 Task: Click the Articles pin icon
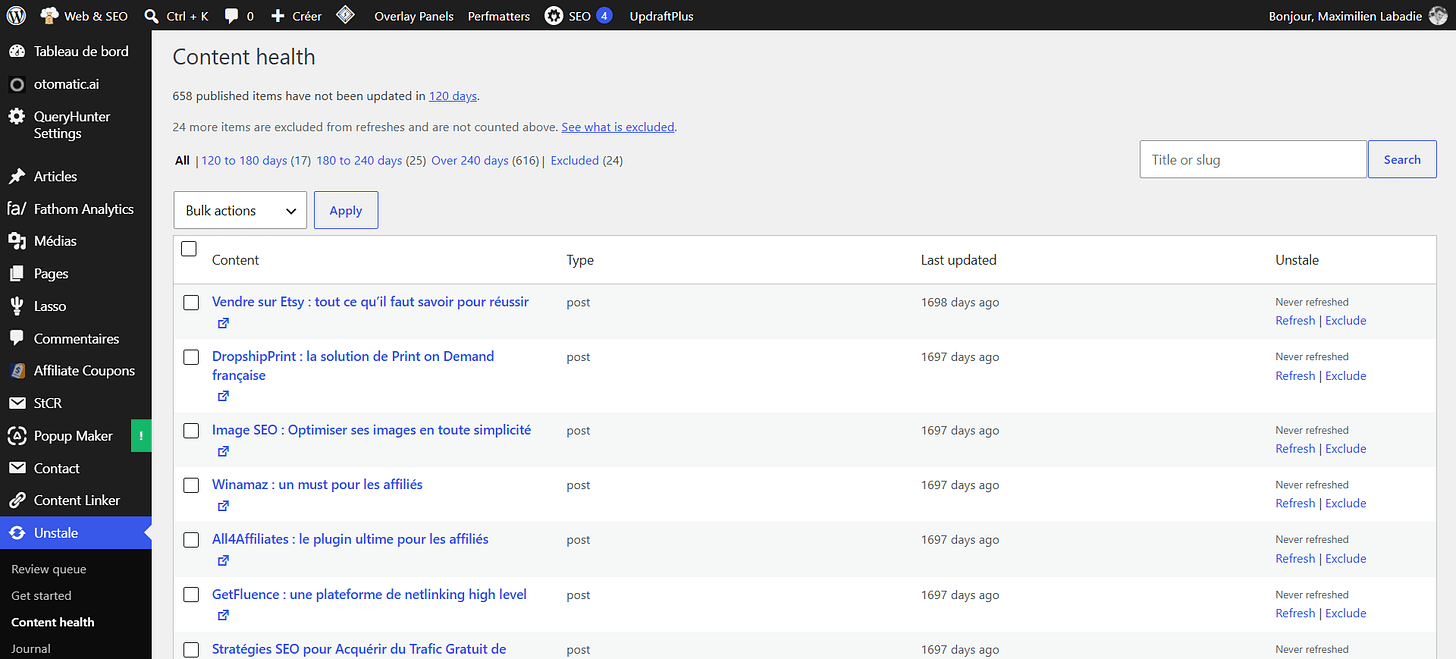(16, 176)
